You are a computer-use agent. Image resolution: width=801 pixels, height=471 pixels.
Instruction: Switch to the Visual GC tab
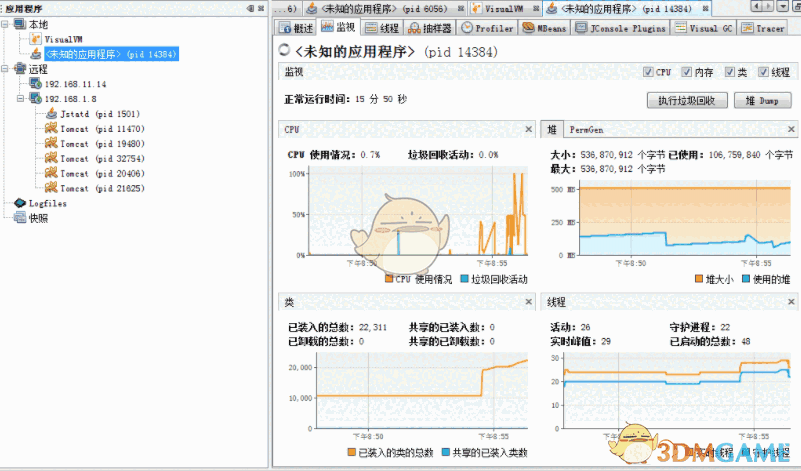(x=704, y=28)
